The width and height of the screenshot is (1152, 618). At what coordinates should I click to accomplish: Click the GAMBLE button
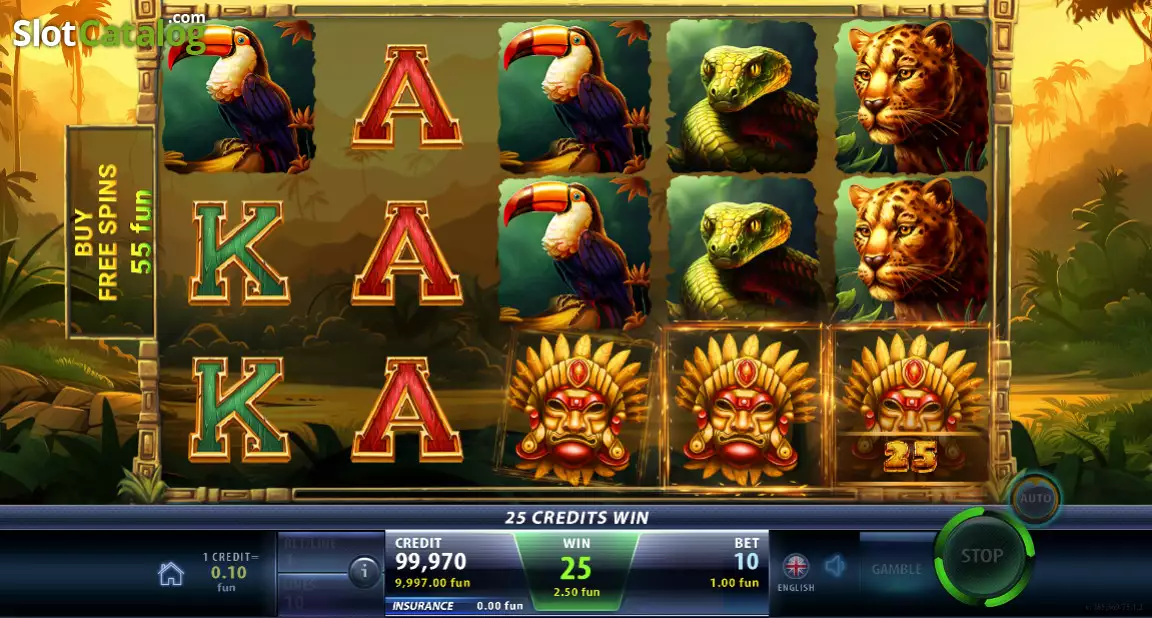click(896, 569)
